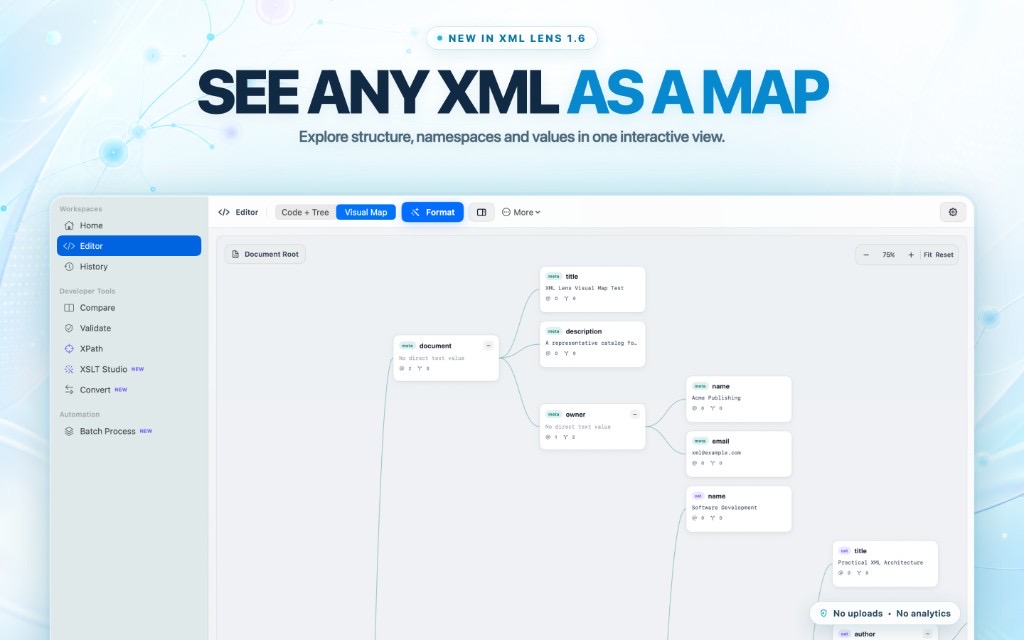Image resolution: width=1024 pixels, height=640 pixels.
Task: Click the 75% zoom level value
Action: pos(889,255)
